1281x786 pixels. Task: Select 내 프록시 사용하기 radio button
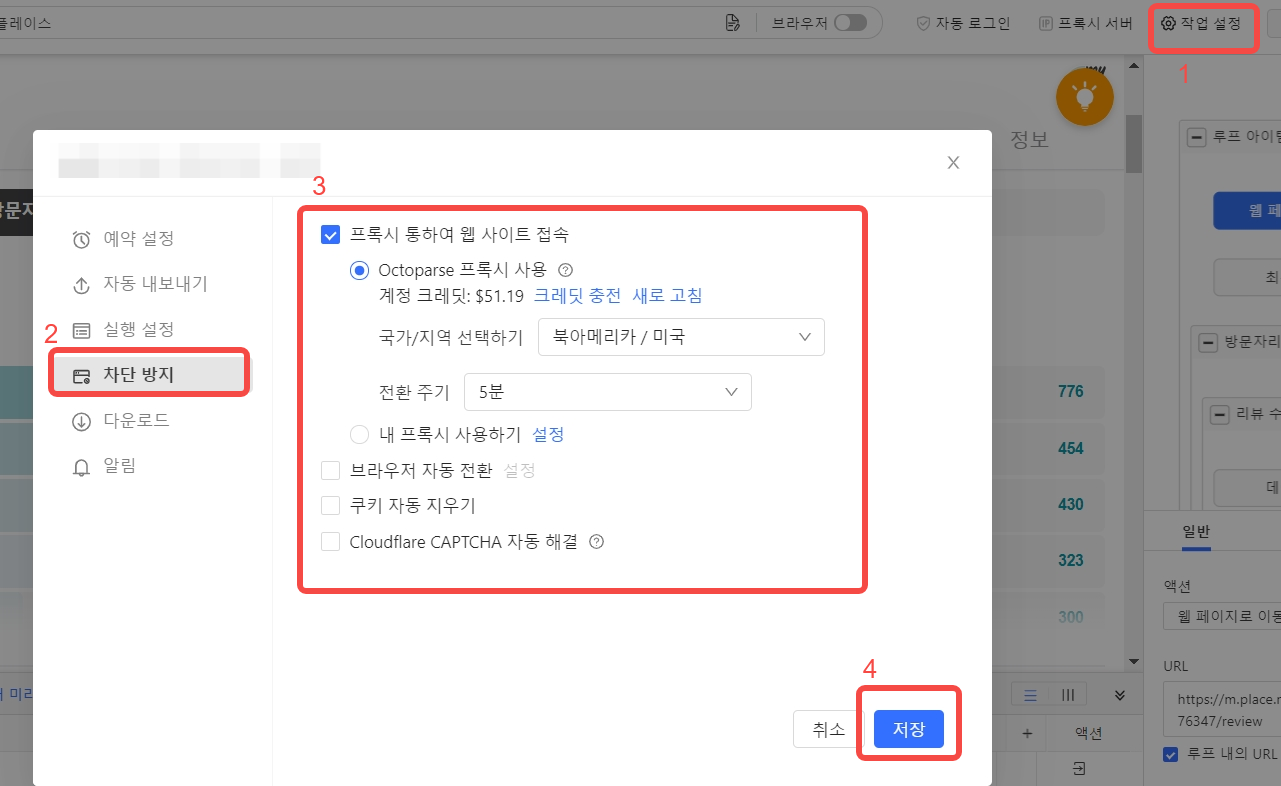coord(360,434)
